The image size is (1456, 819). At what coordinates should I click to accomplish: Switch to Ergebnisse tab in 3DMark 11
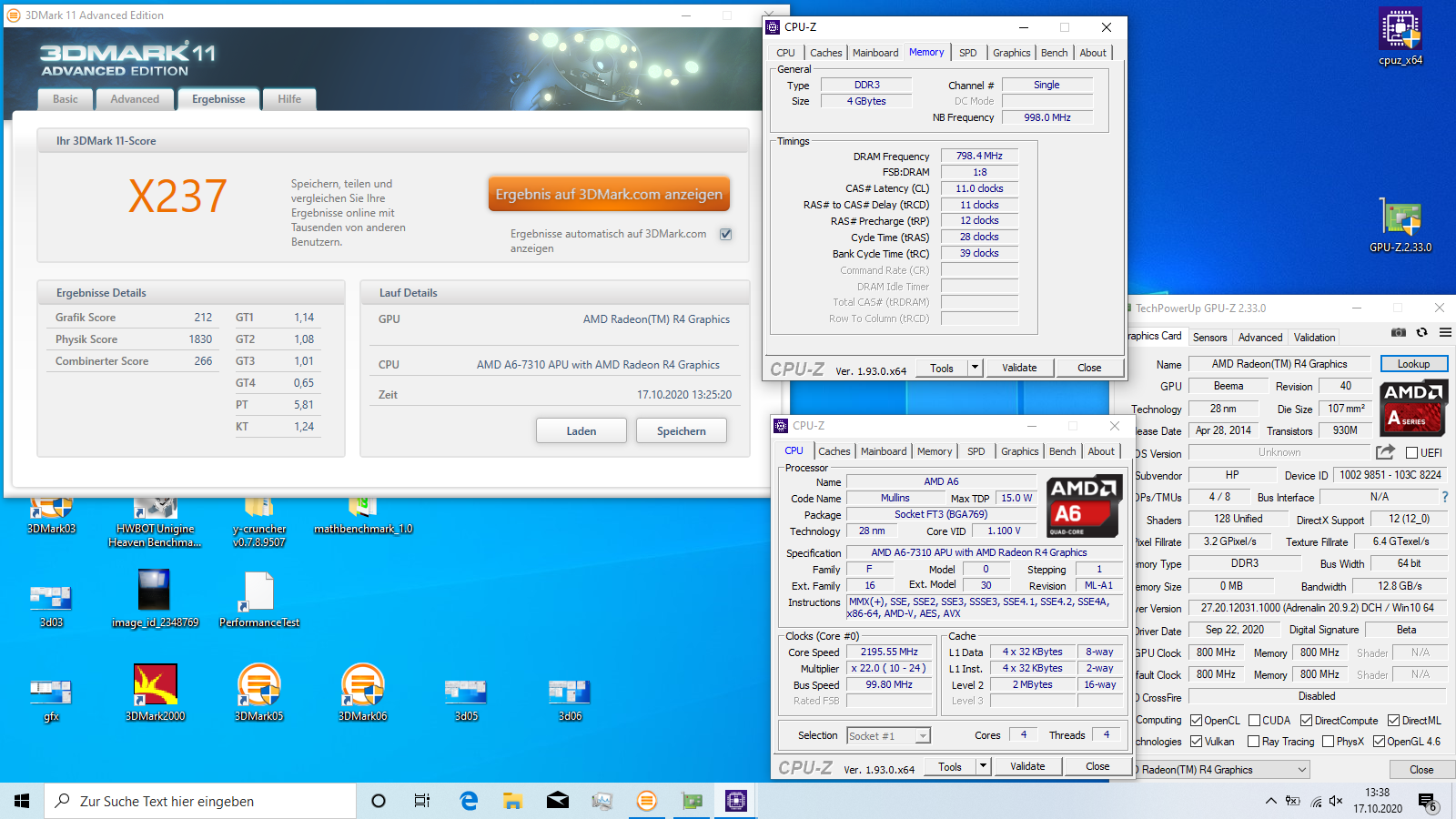click(218, 99)
